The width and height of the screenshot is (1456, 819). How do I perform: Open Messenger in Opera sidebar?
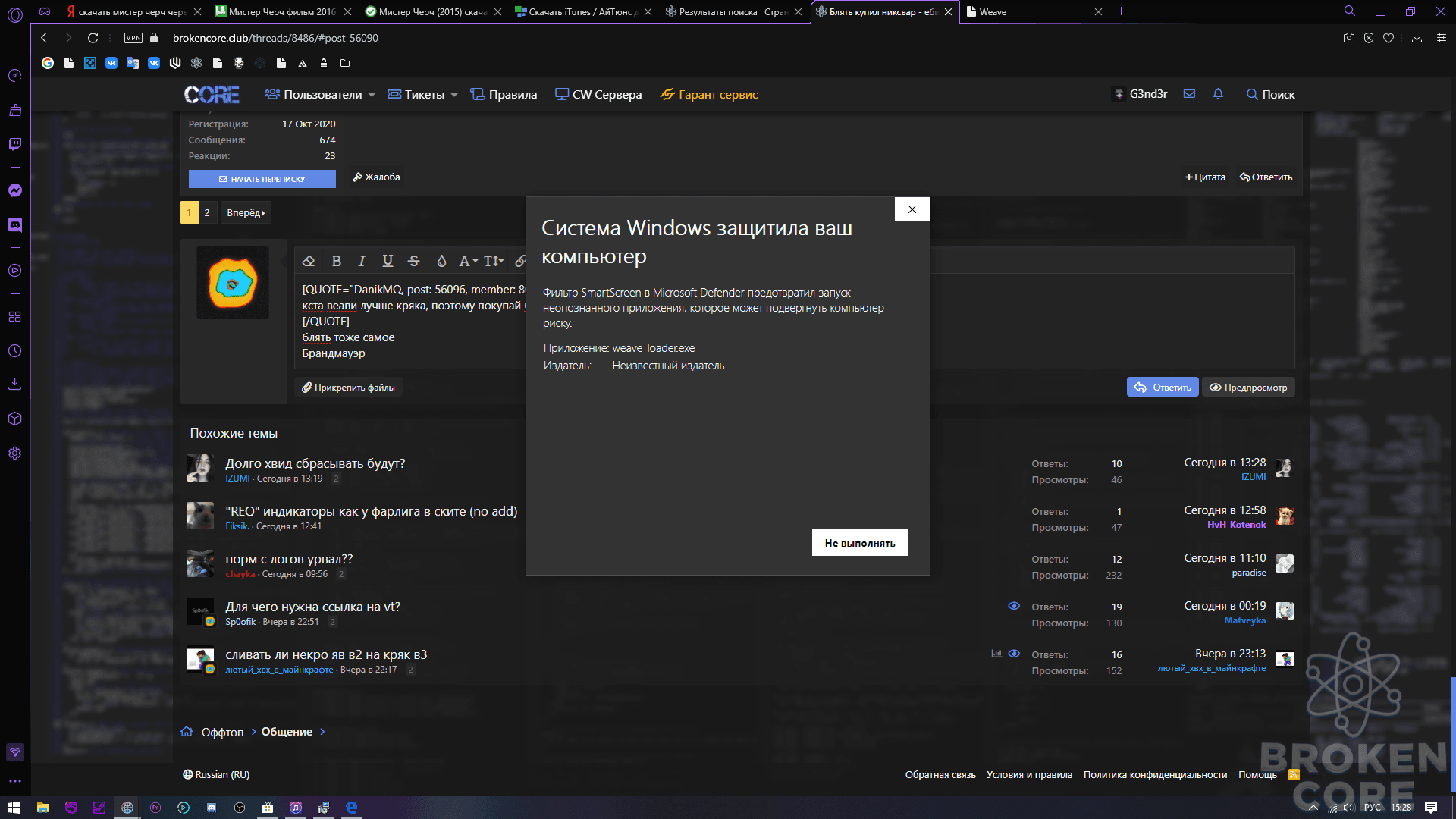click(x=15, y=190)
